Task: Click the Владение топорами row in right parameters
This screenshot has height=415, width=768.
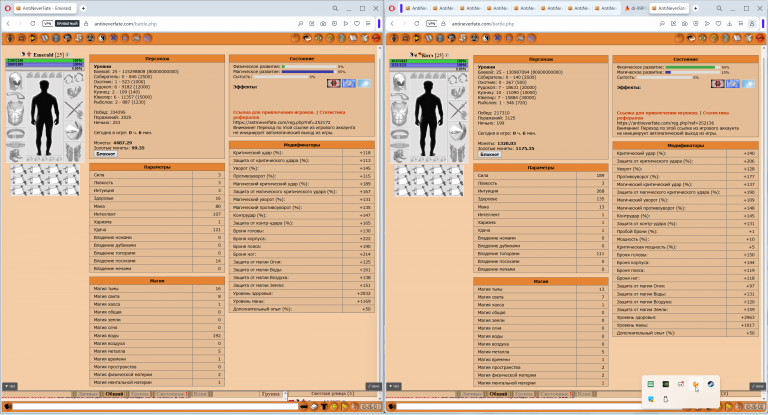Action: pos(541,254)
